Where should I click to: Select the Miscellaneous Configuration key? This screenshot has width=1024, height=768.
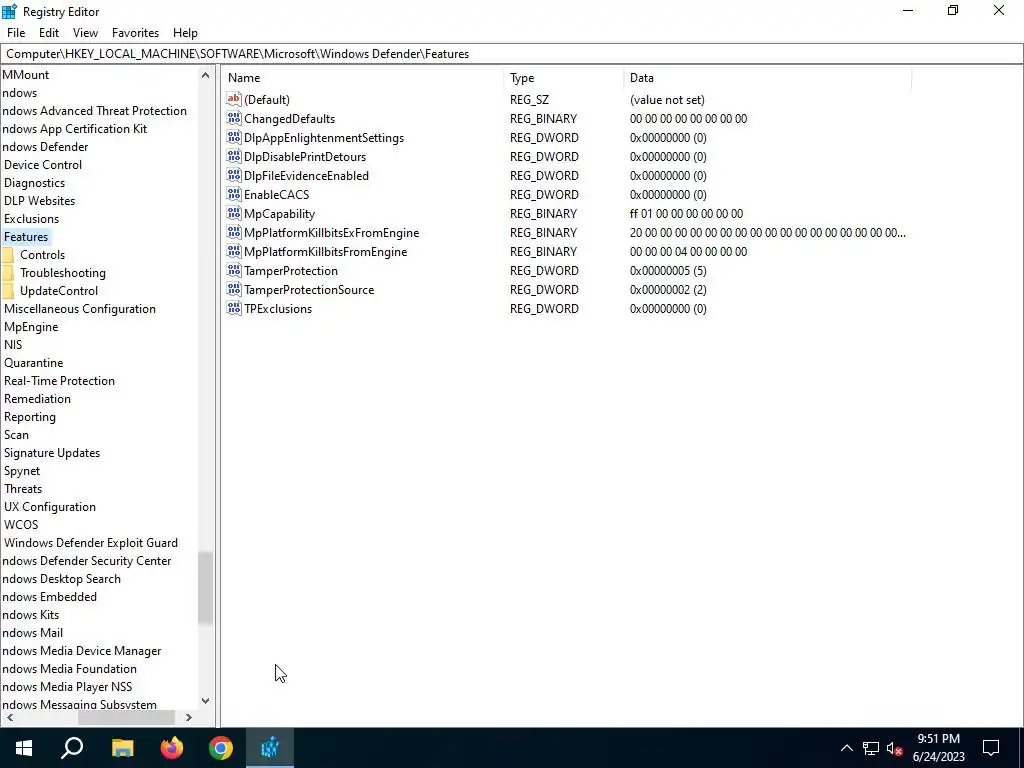(x=80, y=309)
